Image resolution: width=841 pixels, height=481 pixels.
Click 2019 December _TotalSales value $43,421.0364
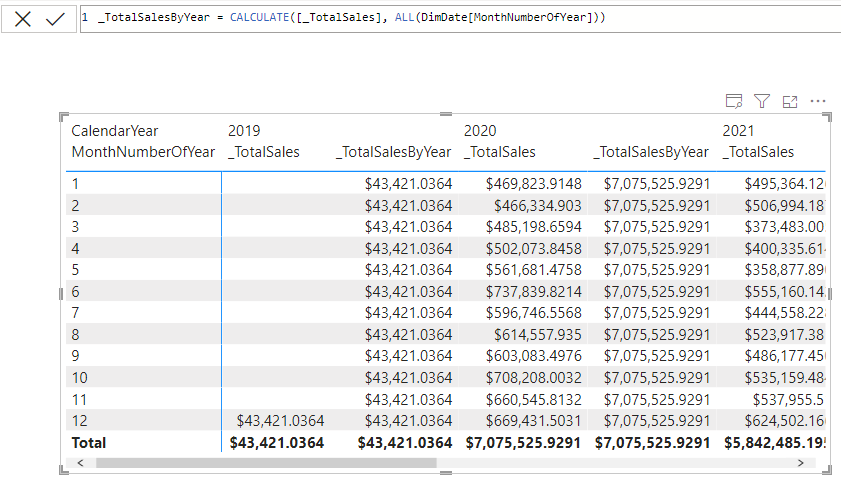281,421
